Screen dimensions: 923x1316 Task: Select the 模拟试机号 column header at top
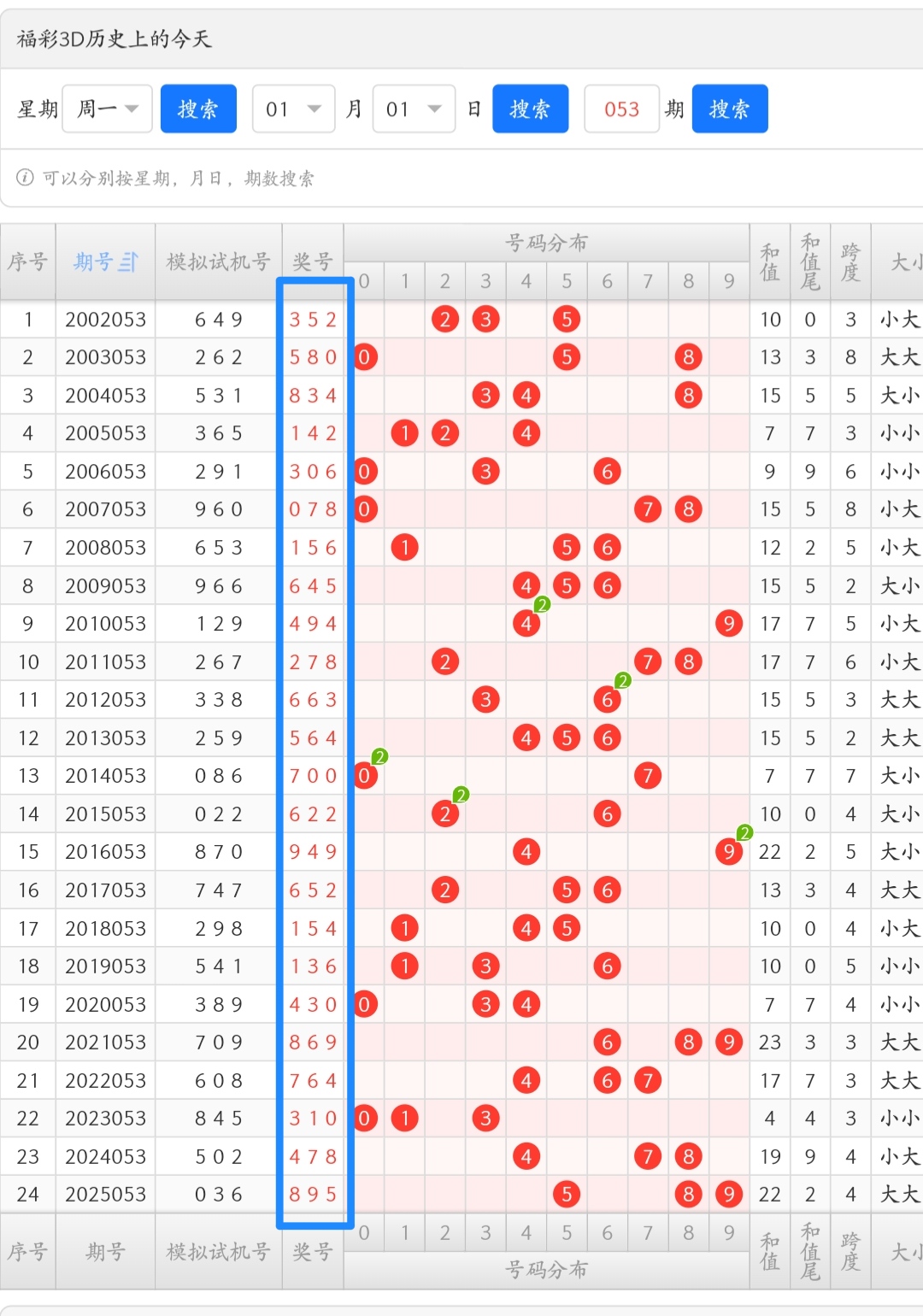click(218, 262)
